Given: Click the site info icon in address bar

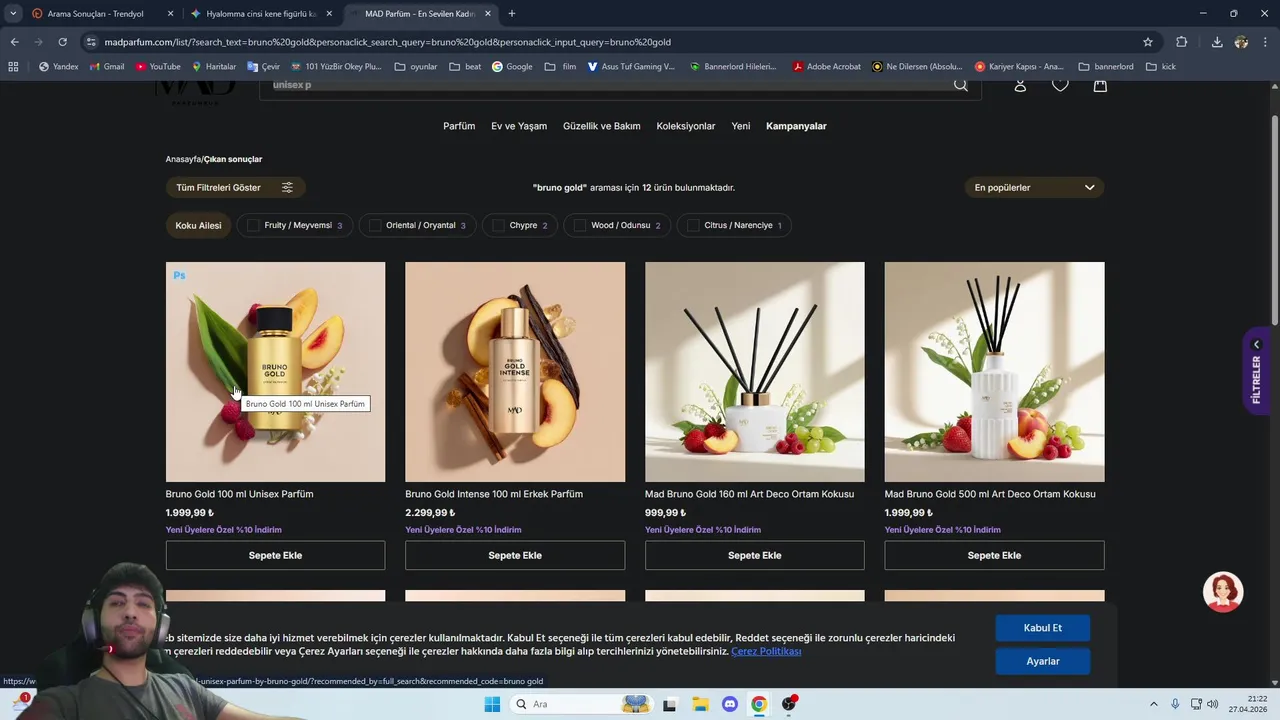Looking at the screenshot, I should click(91, 42).
